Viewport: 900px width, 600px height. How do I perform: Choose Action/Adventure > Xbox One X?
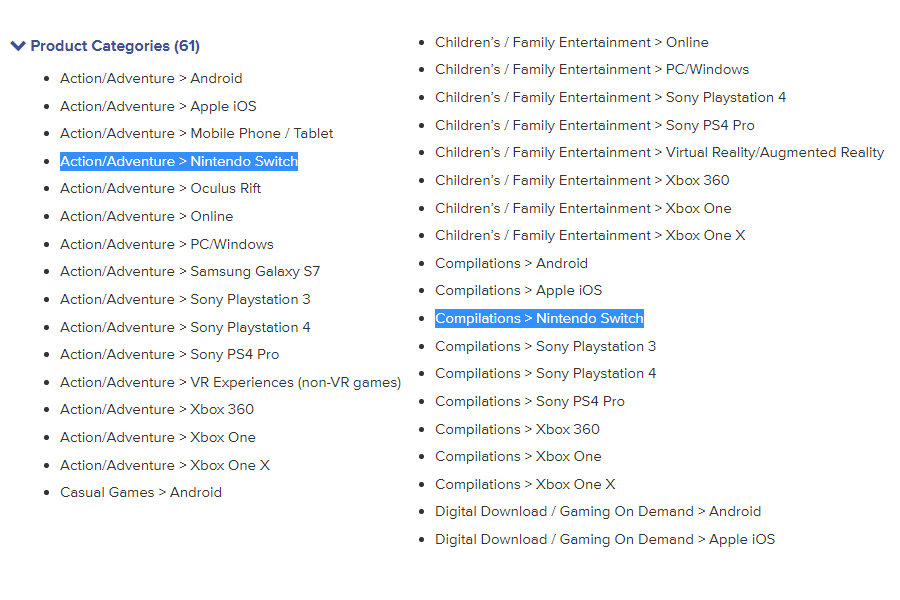point(165,465)
